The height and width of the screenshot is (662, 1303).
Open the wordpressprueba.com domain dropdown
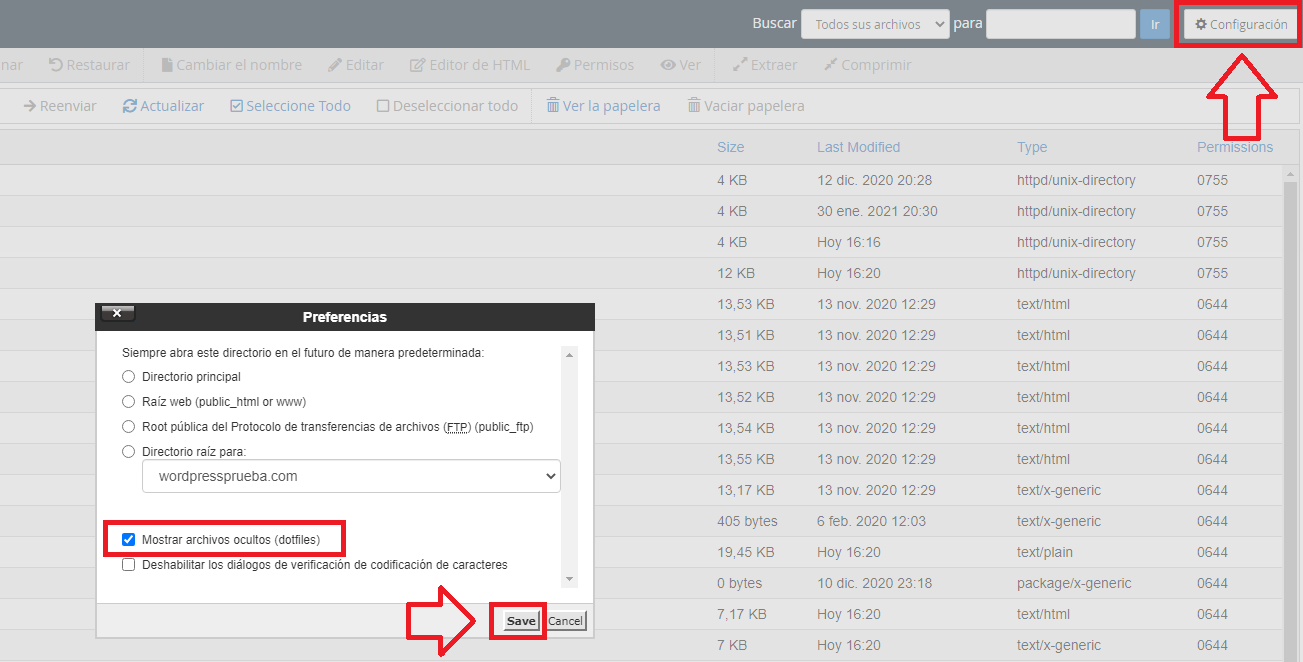click(351, 477)
